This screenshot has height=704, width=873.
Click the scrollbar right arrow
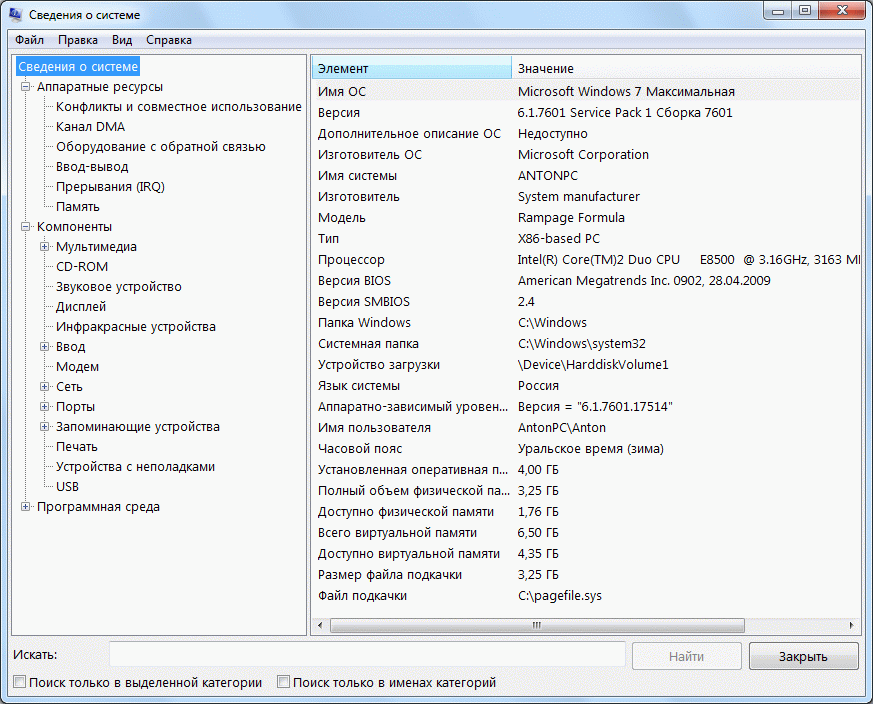coord(851,626)
